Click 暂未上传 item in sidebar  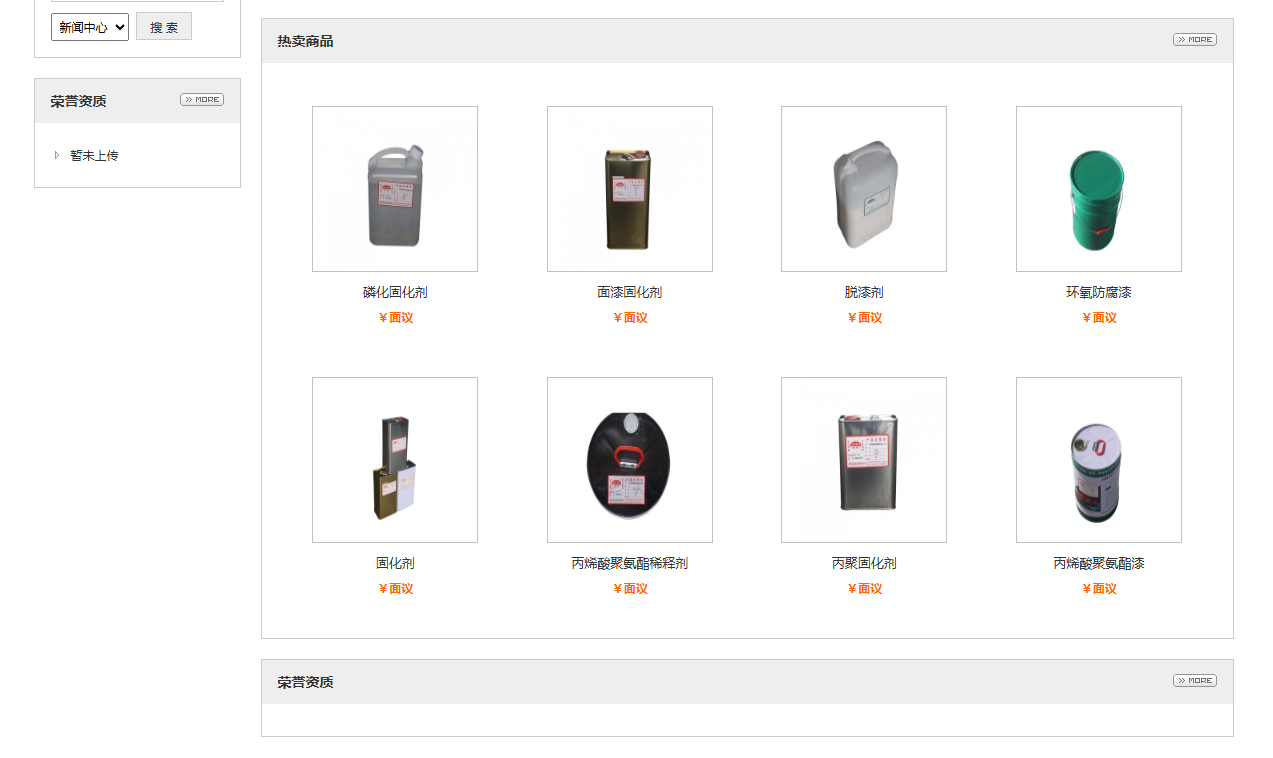(x=94, y=156)
